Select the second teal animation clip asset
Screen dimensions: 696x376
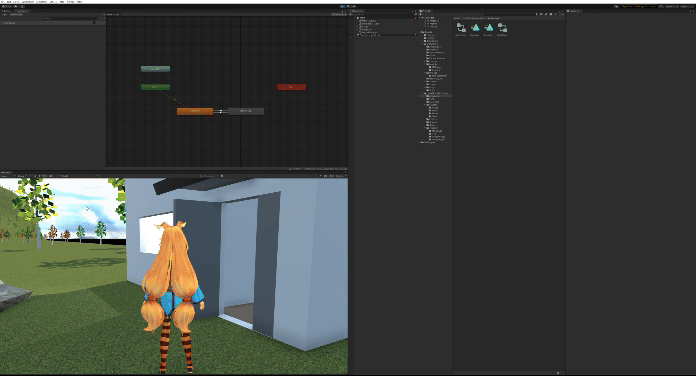click(475, 28)
